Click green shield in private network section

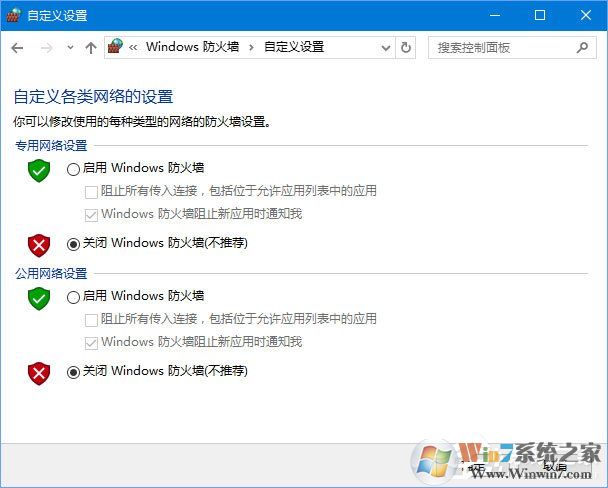[39, 171]
